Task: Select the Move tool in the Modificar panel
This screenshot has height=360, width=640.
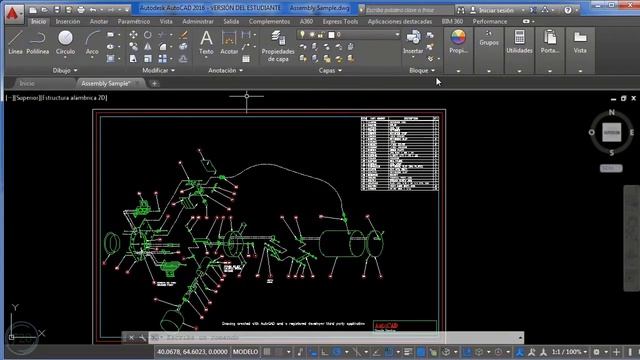Action: [x=133, y=35]
